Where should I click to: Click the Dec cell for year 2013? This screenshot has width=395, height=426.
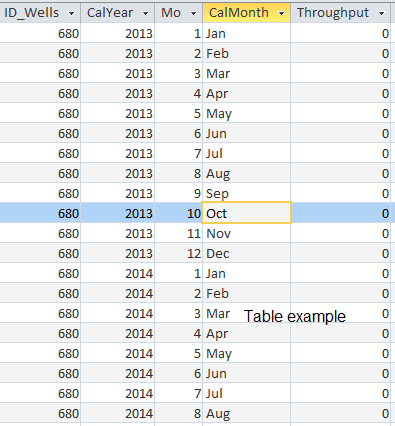coord(247,253)
